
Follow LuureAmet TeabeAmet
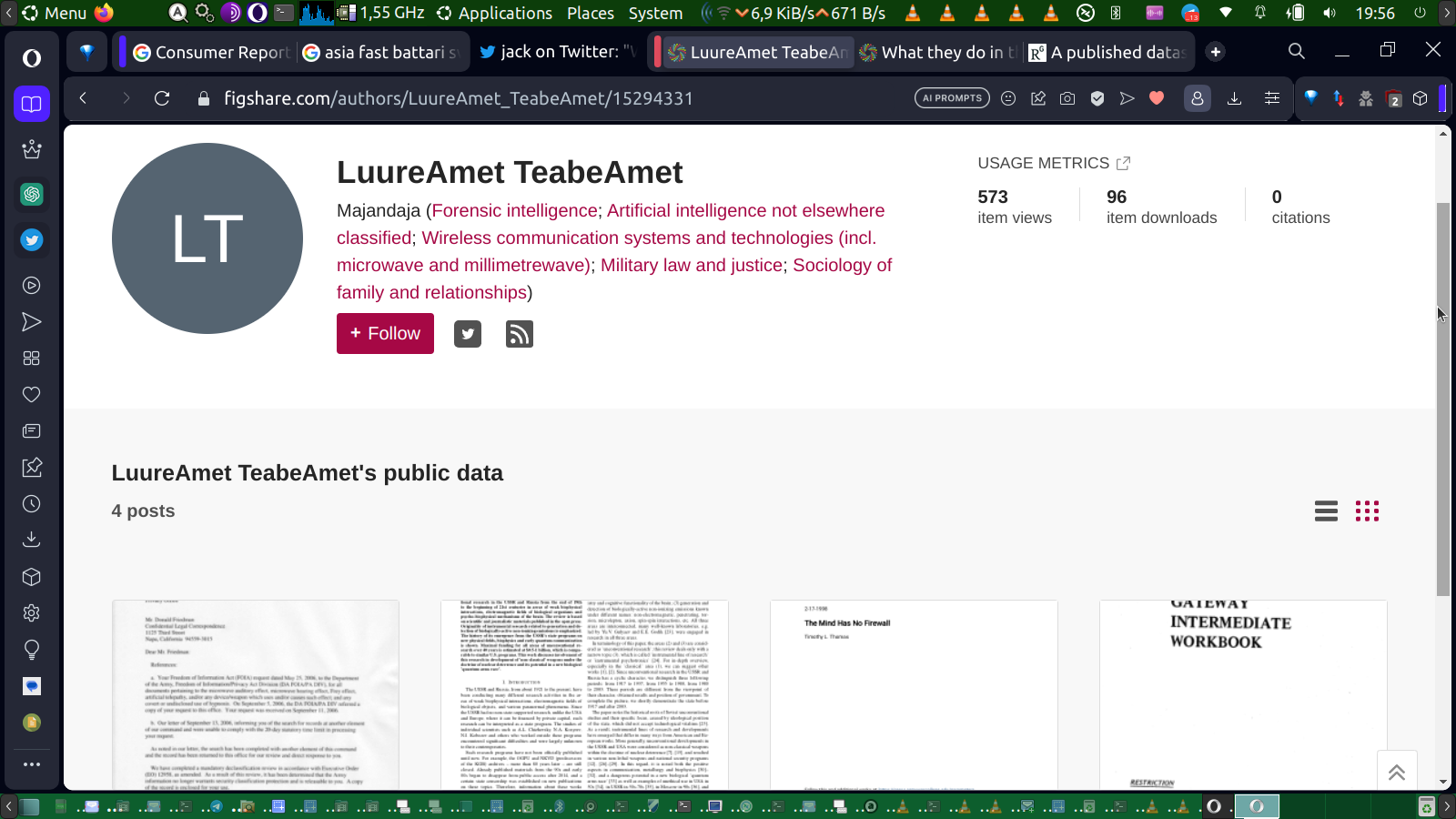coord(385,334)
